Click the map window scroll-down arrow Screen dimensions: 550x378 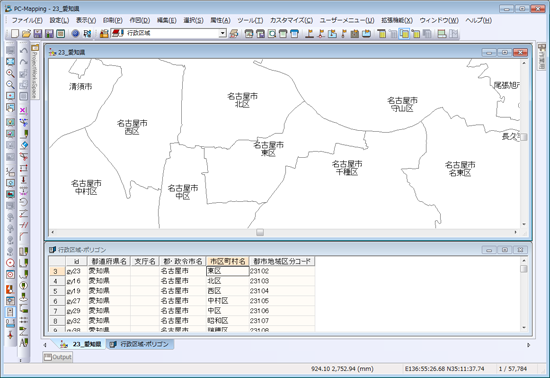coord(524,224)
